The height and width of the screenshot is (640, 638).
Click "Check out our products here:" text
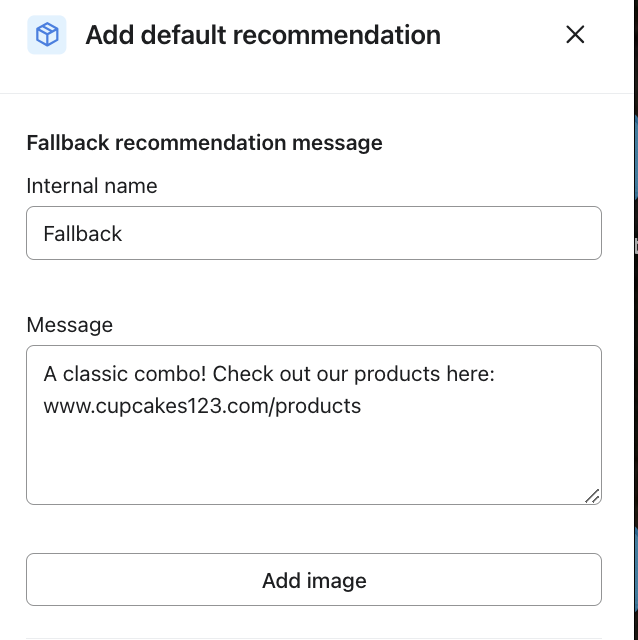tap(354, 374)
